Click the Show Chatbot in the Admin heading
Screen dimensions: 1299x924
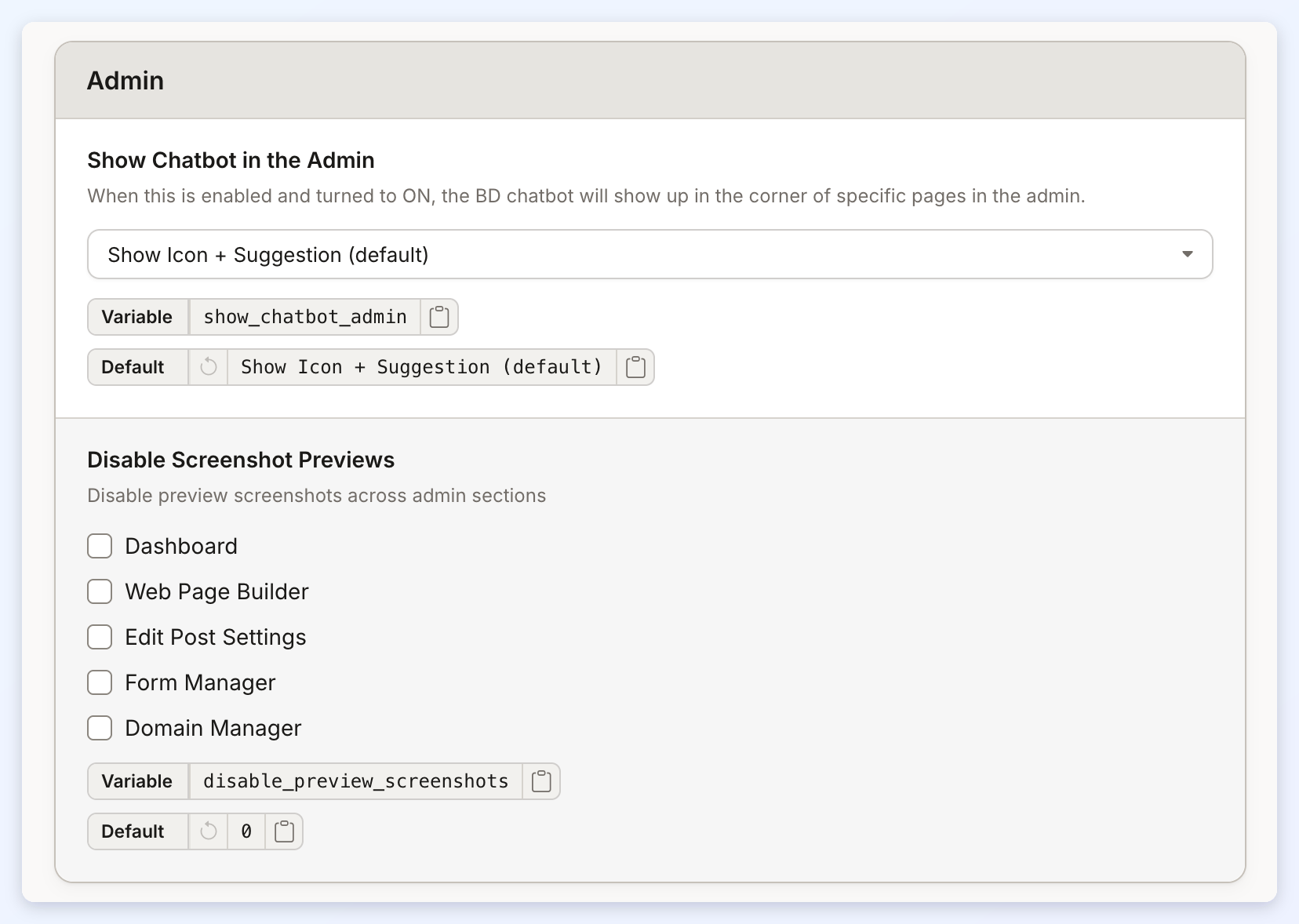[x=231, y=160]
